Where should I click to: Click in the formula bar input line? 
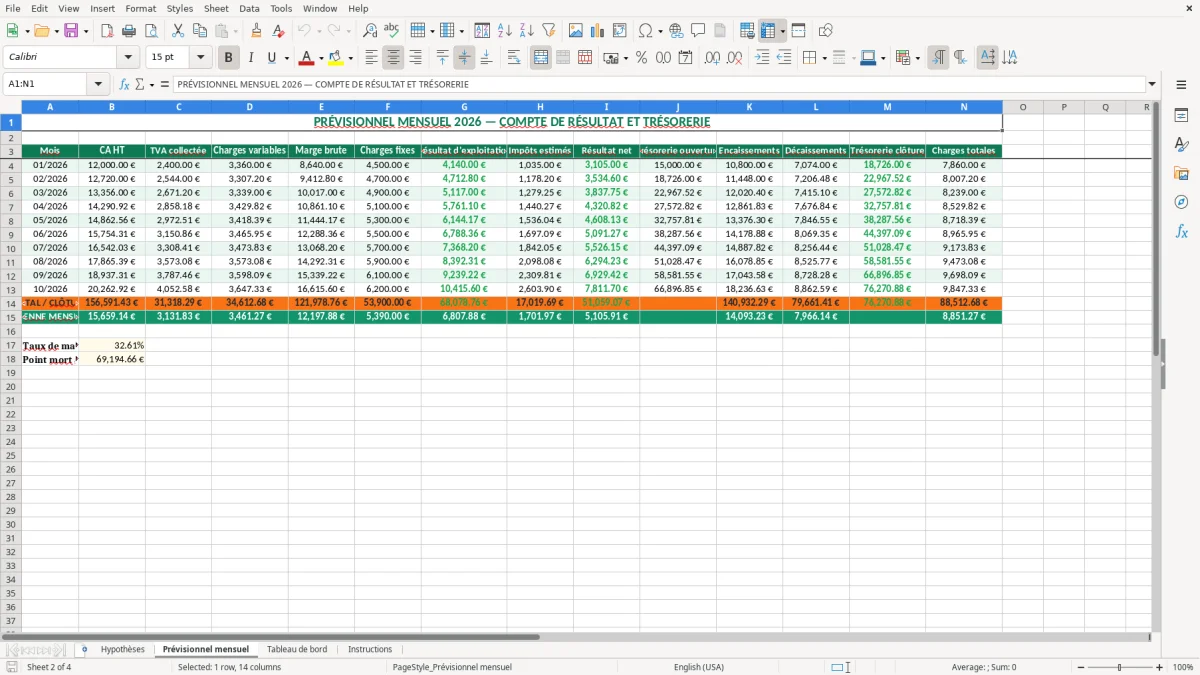click(658, 84)
